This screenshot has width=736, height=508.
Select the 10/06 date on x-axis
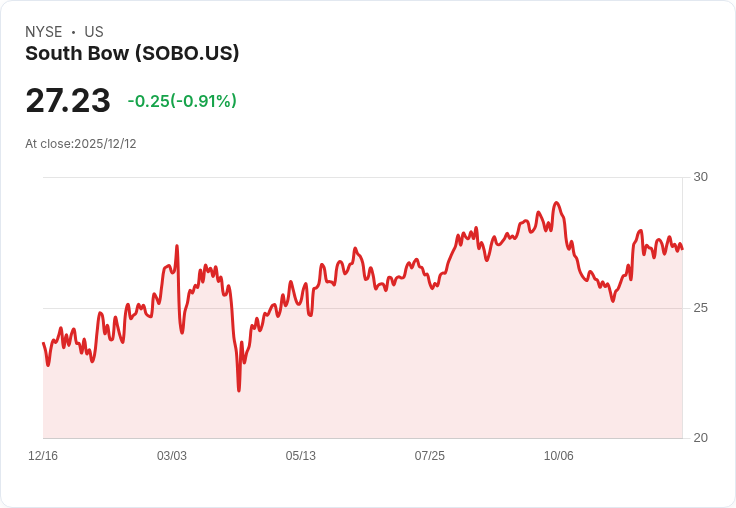(559, 456)
